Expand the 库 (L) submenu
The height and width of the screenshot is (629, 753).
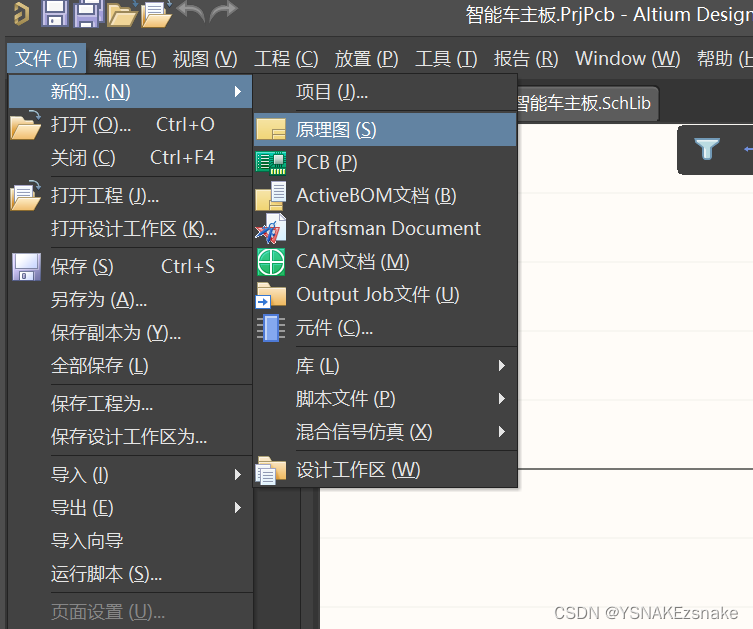click(x=386, y=366)
